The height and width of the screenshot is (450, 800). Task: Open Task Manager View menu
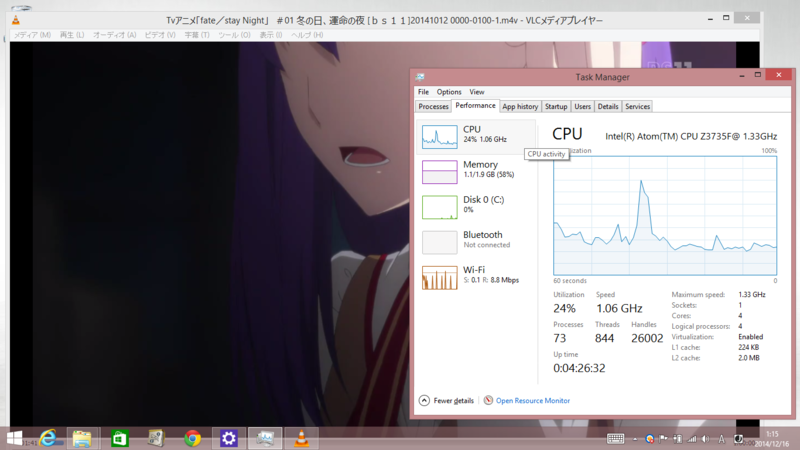click(x=477, y=92)
